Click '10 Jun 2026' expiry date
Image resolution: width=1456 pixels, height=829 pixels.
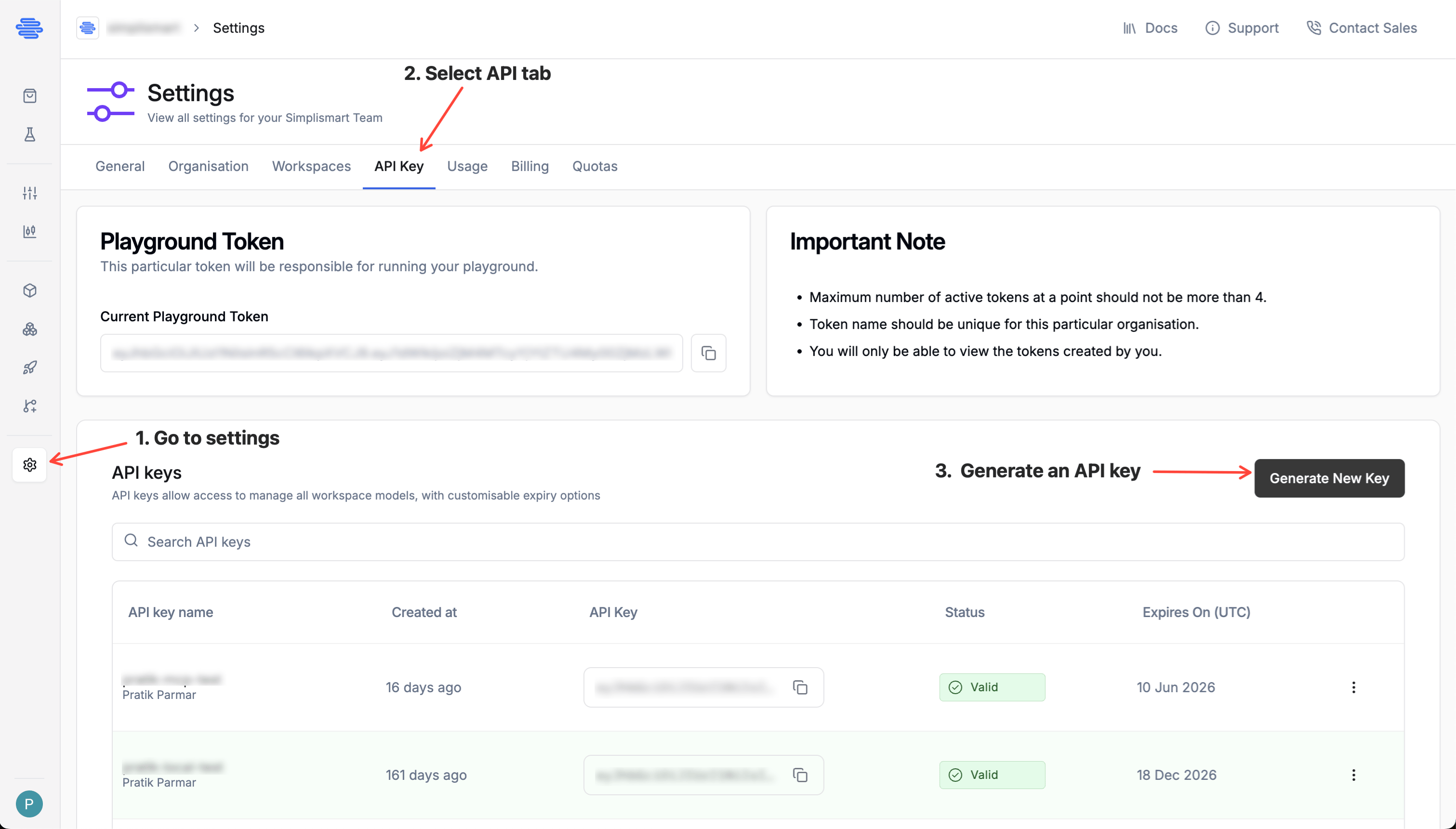coord(1176,687)
